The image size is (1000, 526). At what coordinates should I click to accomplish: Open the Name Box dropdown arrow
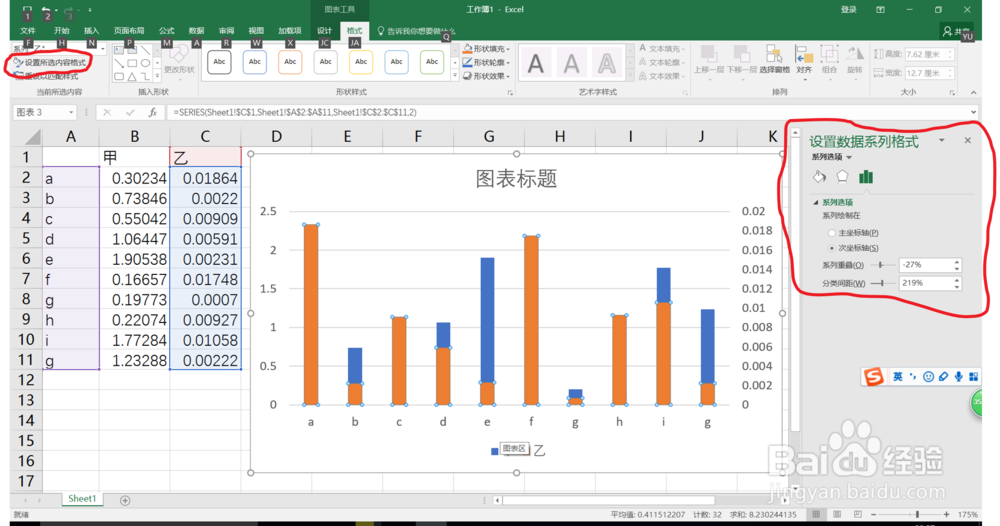pyautogui.click(x=71, y=112)
